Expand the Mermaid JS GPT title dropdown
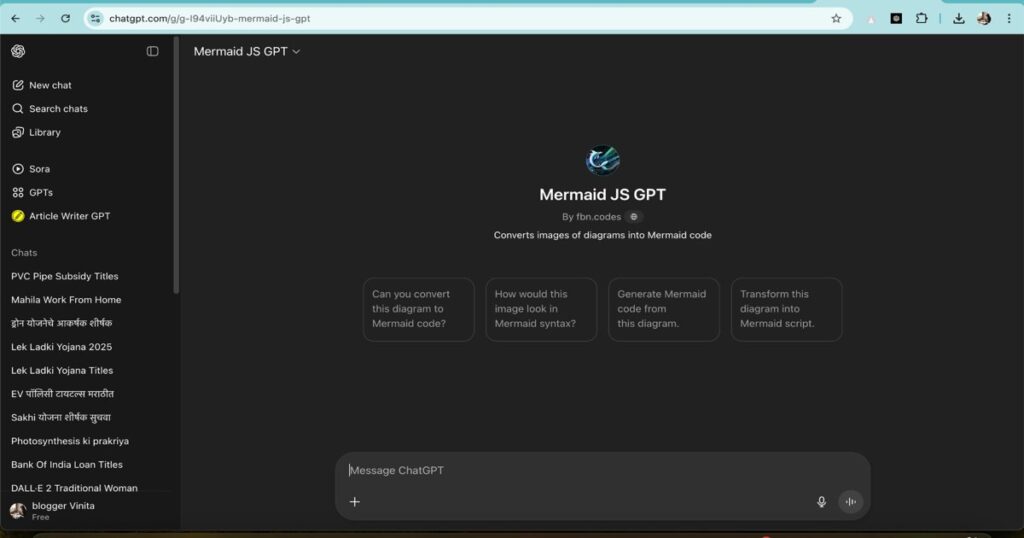This screenshot has width=1024, height=538. coord(247,51)
